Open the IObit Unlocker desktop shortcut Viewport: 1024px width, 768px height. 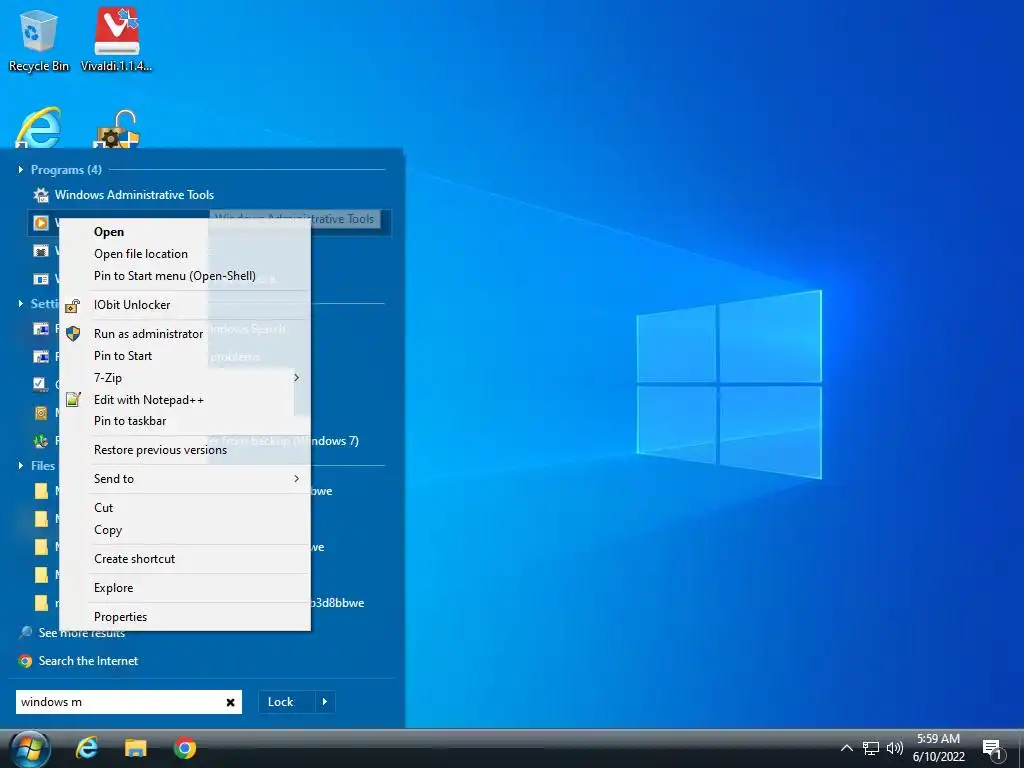[117, 129]
